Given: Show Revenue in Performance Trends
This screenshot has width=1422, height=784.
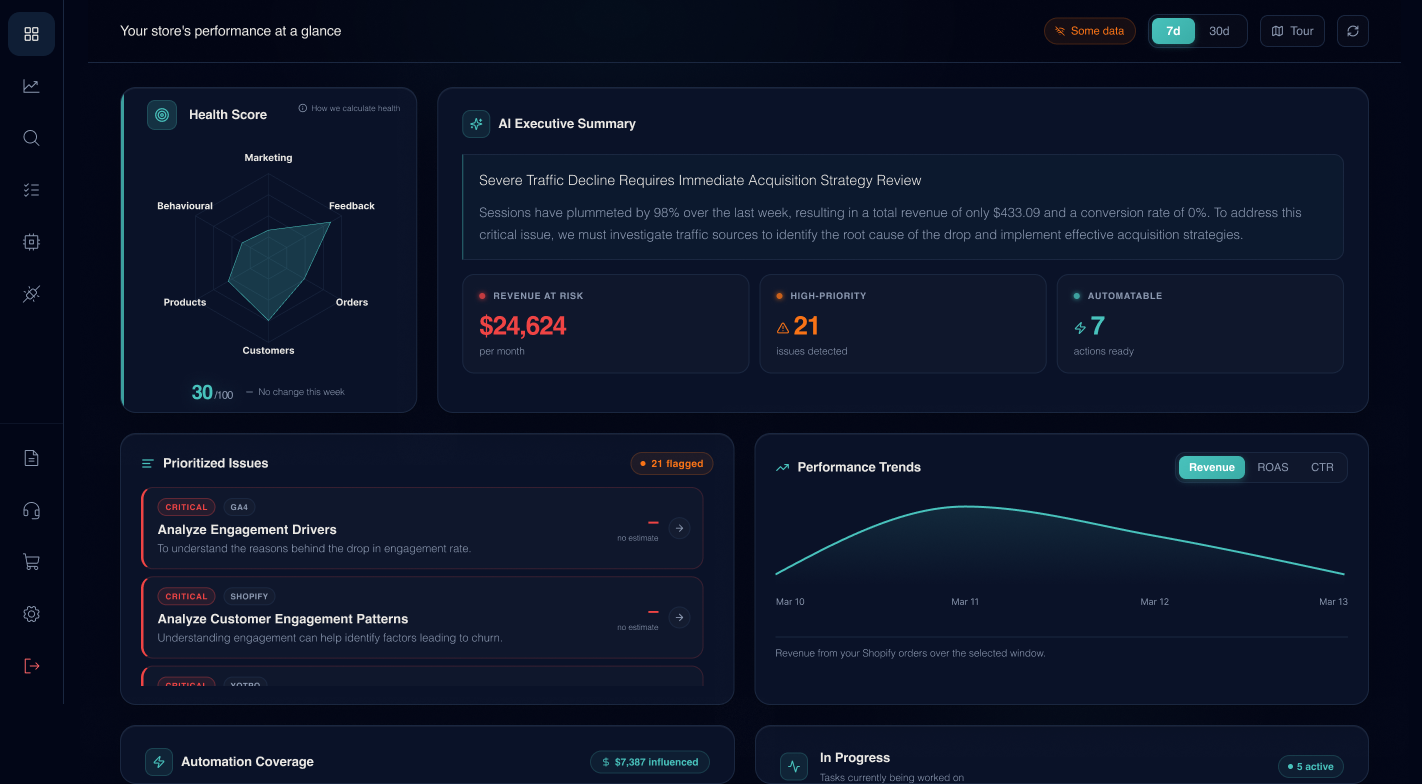Looking at the screenshot, I should click(x=1211, y=467).
